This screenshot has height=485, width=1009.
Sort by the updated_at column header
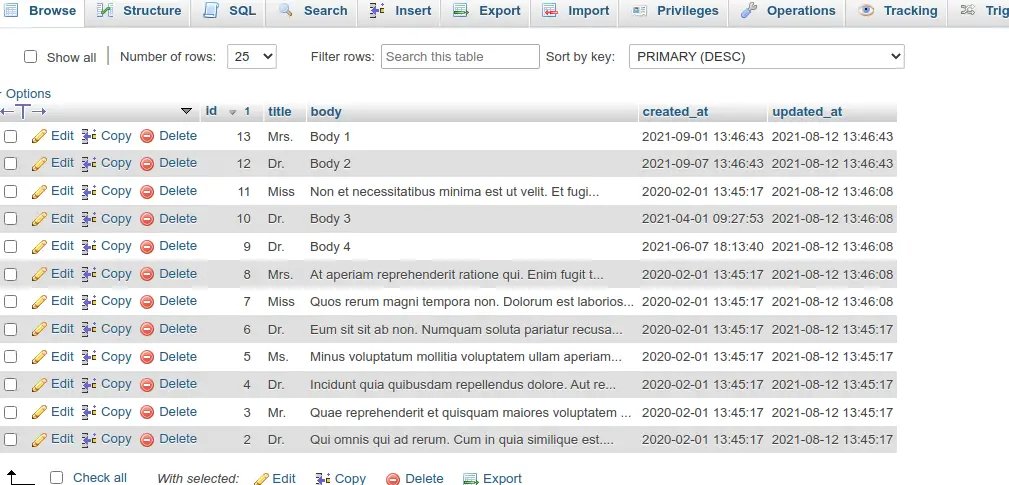pyautogui.click(x=806, y=111)
